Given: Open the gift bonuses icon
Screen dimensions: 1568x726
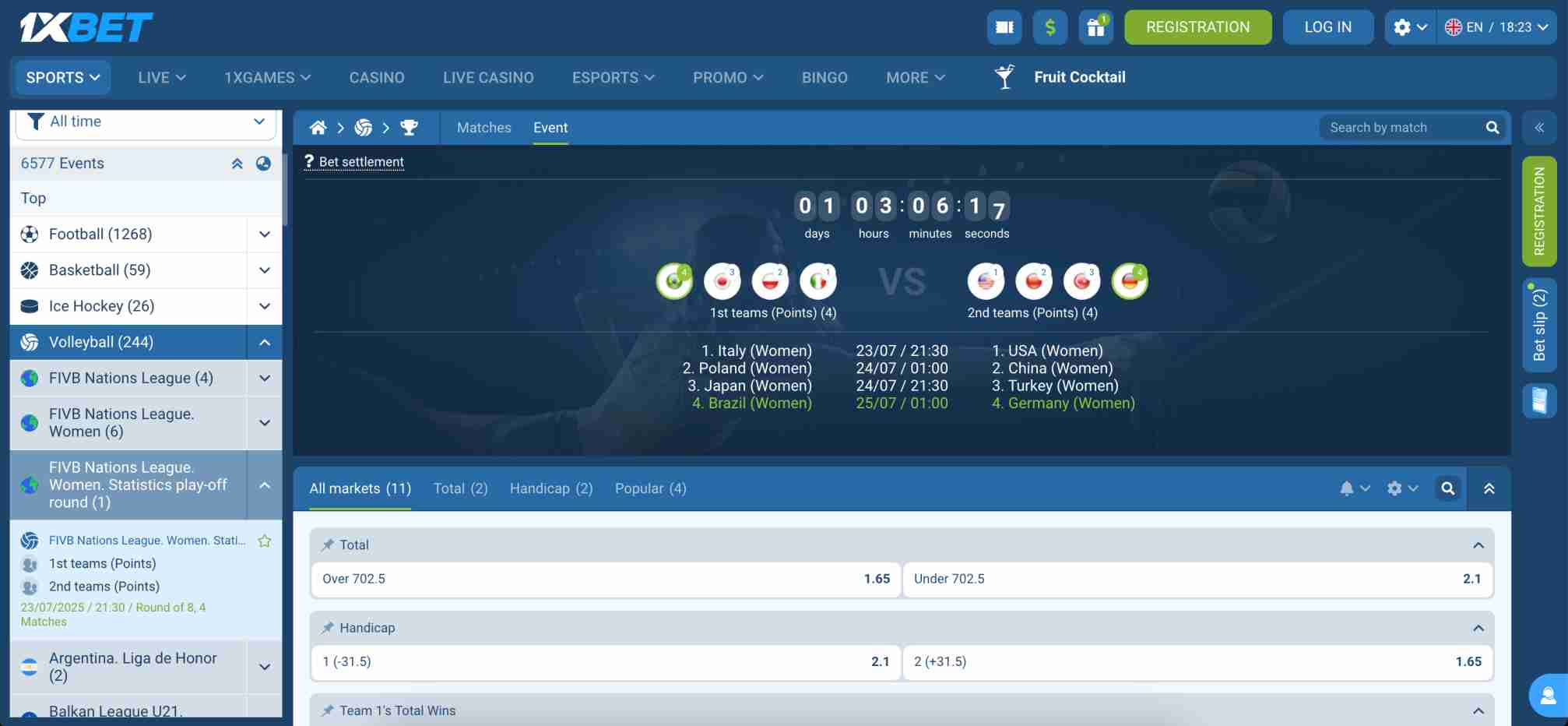Looking at the screenshot, I should coord(1096,27).
